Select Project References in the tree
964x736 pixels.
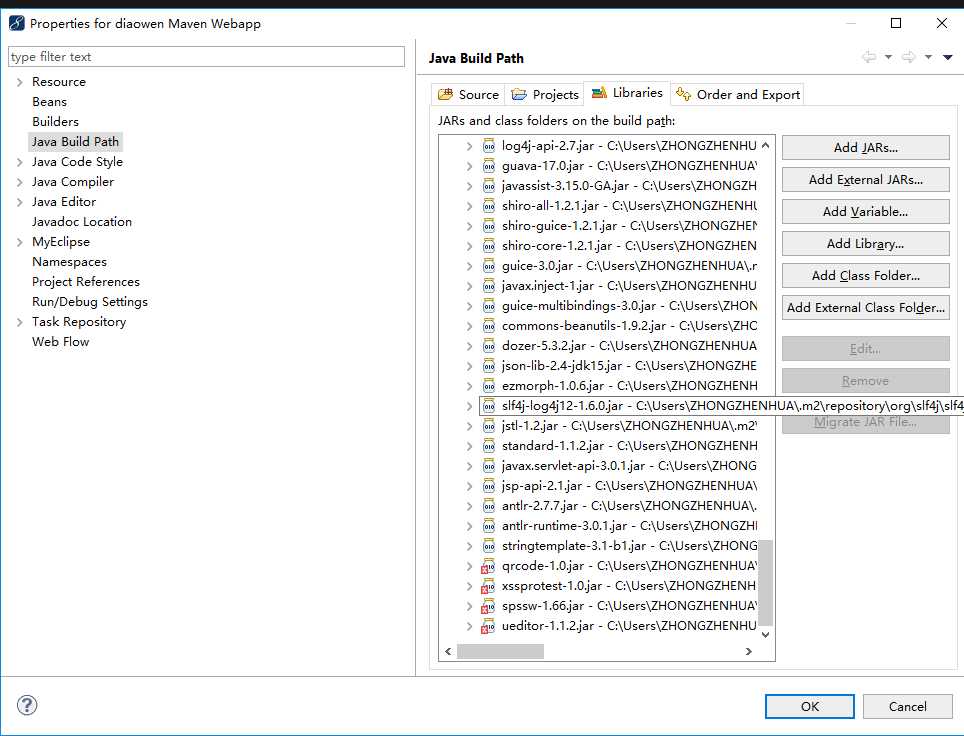(x=86, y=282)
